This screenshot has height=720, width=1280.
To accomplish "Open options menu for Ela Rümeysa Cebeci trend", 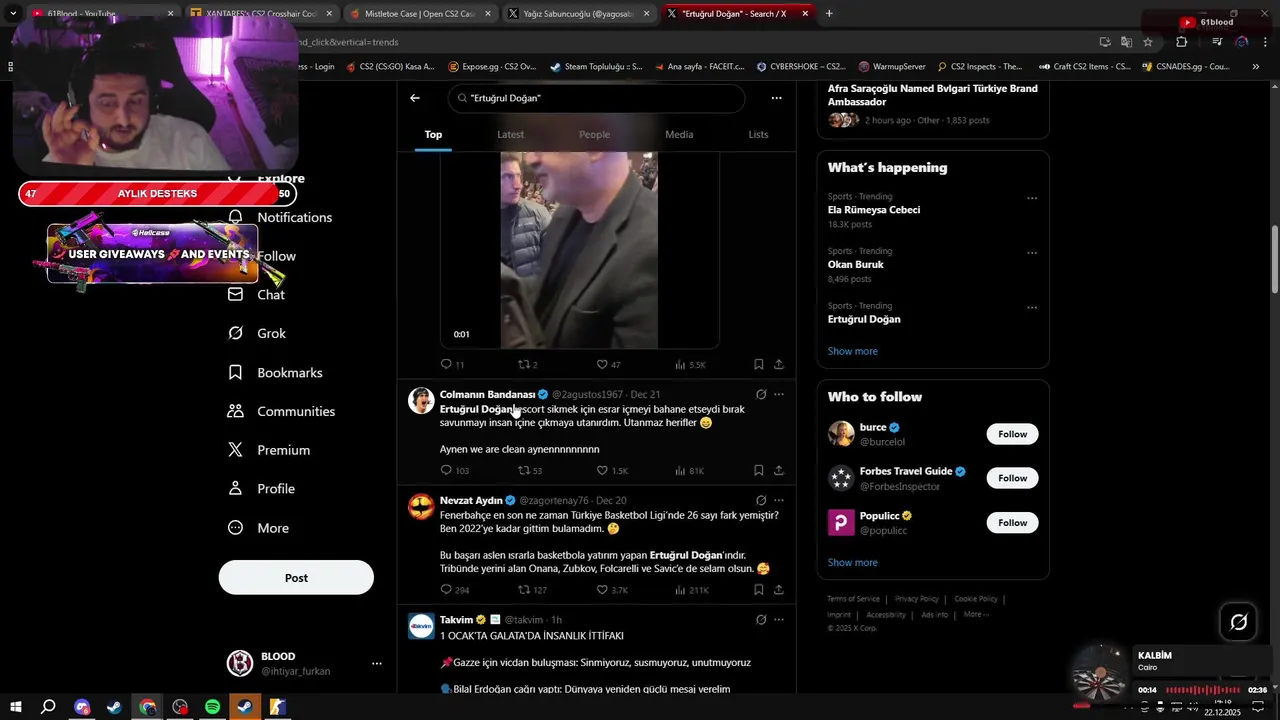I will pyautogui.click(x=1032, y=198).
